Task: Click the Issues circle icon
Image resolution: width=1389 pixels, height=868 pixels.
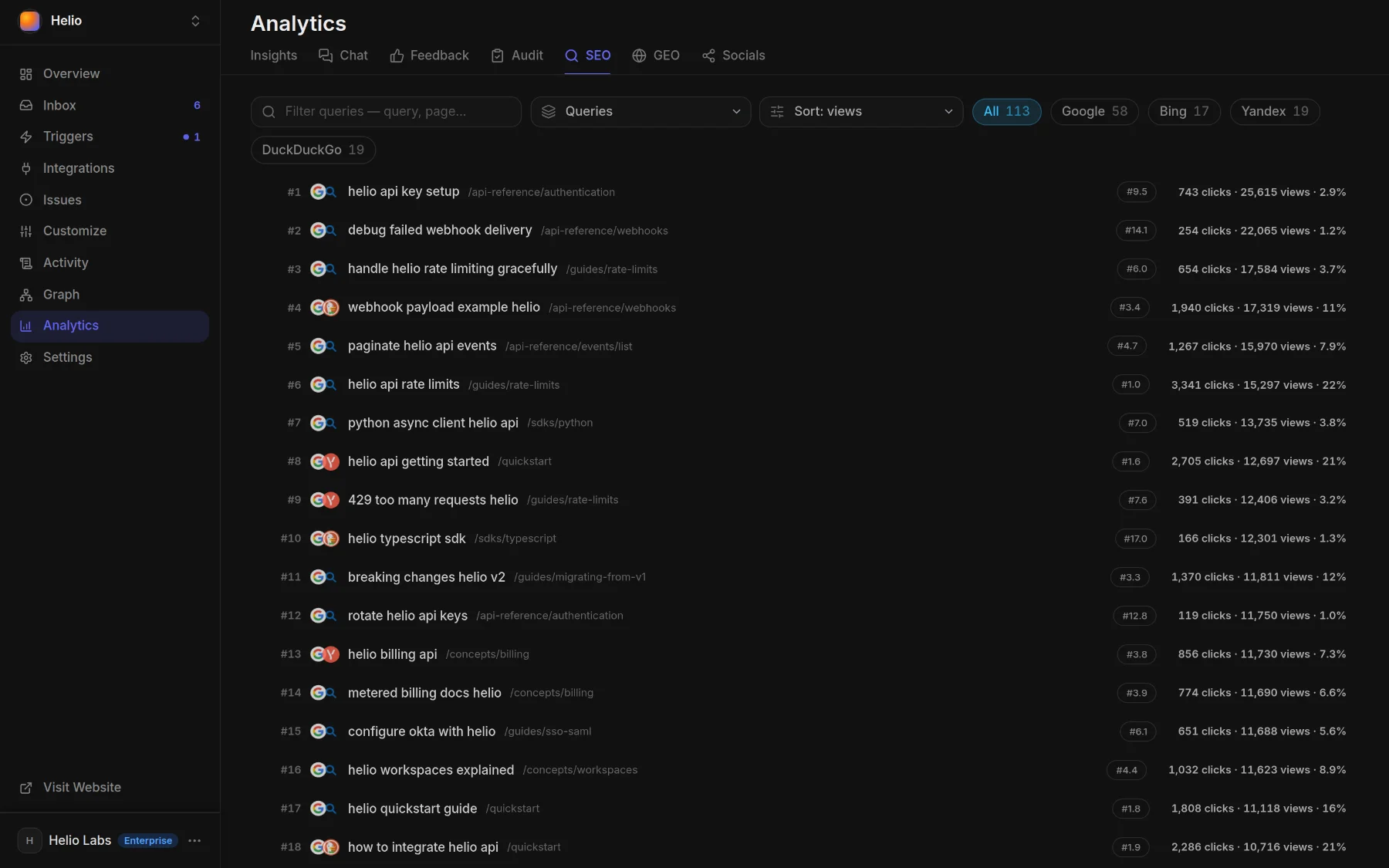Action: (x=26, y=200)
